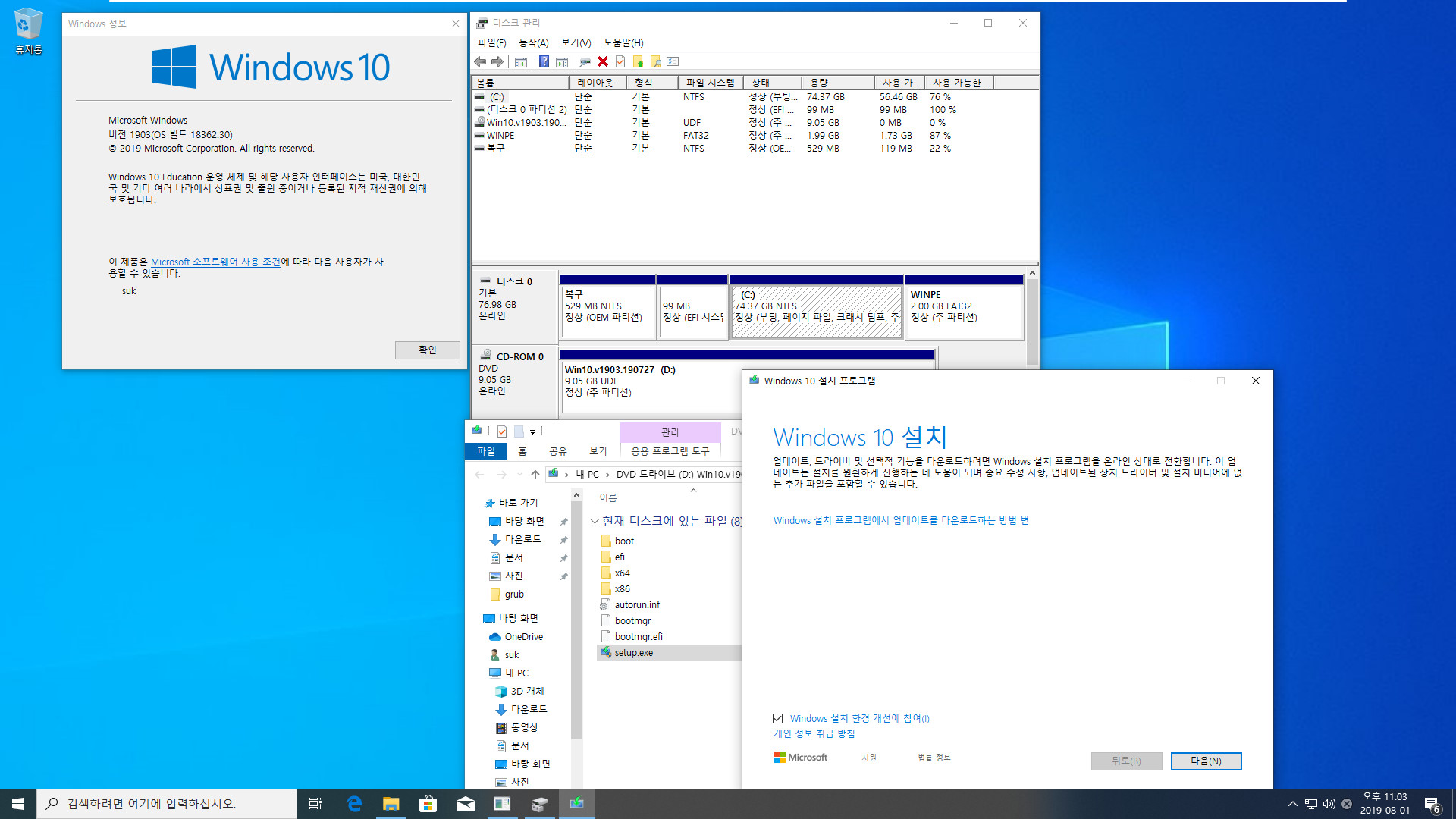Click the red X delete icon
The image size is (1456, 819).
[x=603, y=61]
